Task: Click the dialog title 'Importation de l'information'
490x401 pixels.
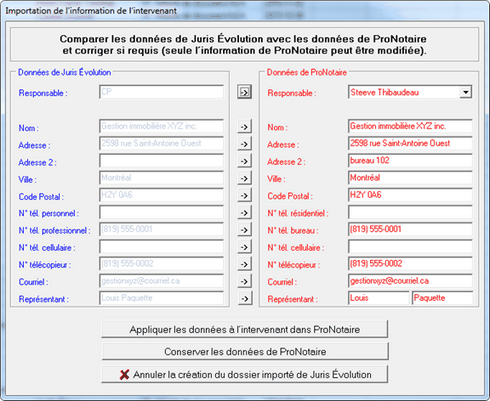Action: (91, 11)
